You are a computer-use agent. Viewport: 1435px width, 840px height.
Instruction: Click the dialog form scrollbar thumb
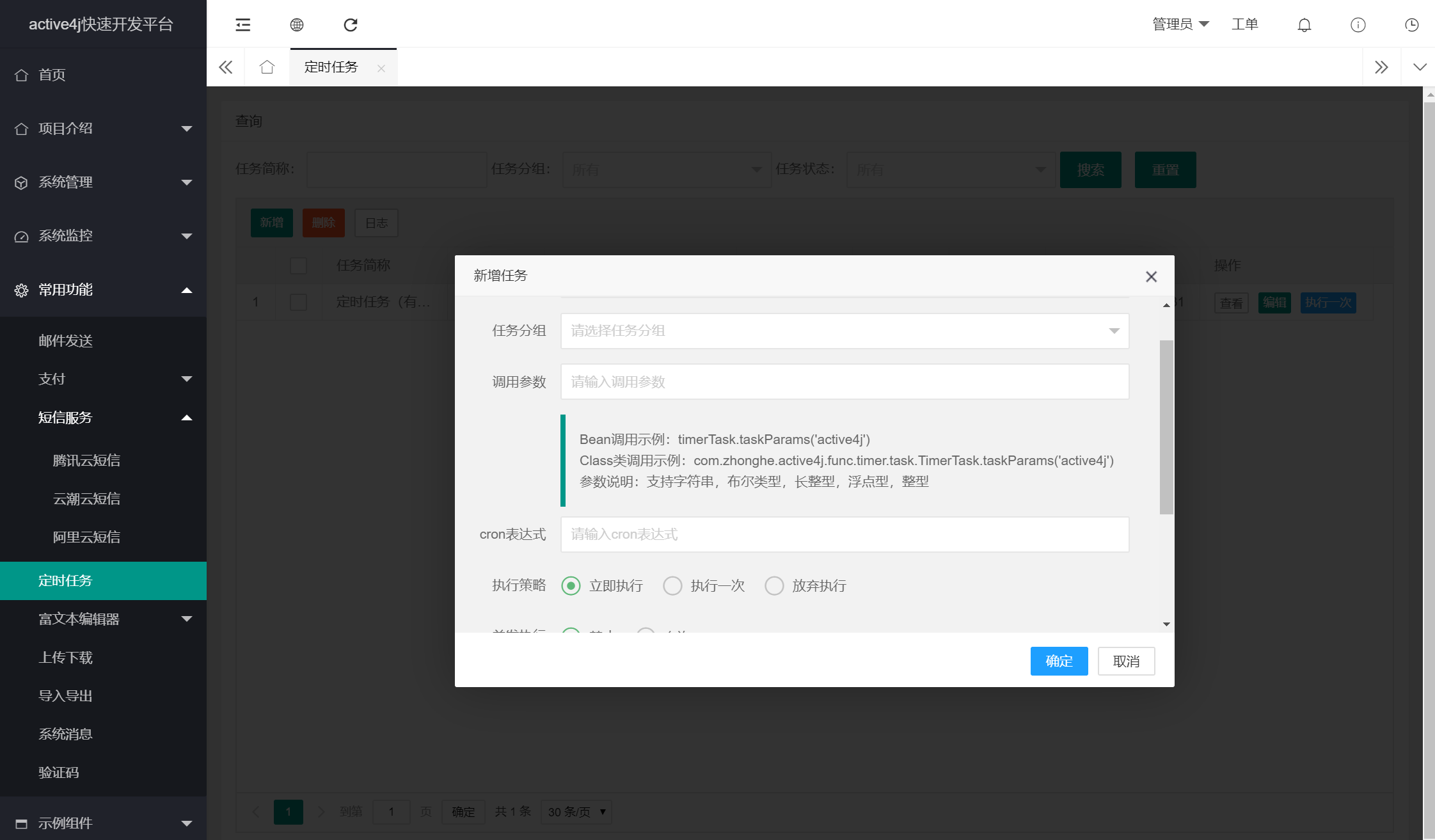[1166, 427]
